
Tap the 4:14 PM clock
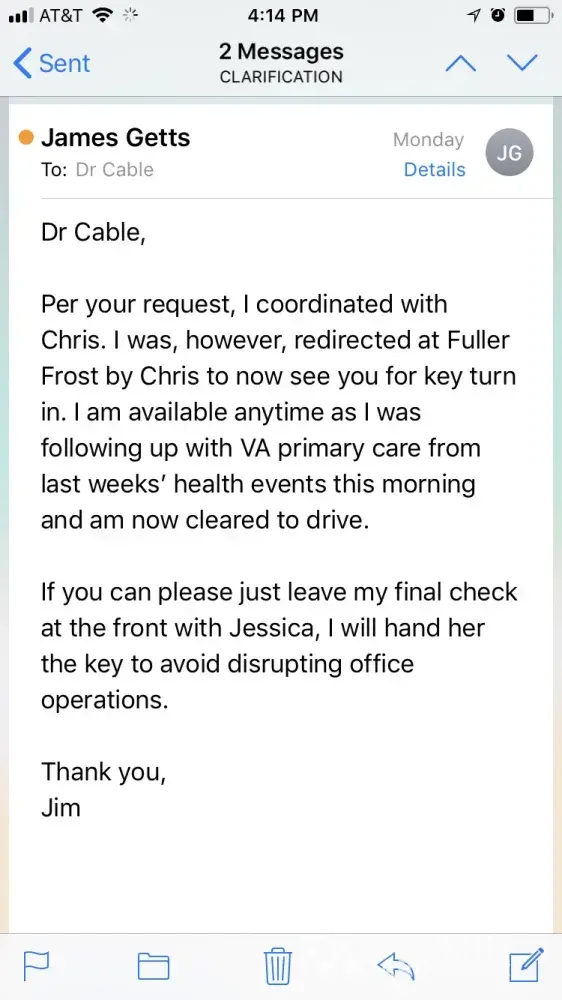283,15
